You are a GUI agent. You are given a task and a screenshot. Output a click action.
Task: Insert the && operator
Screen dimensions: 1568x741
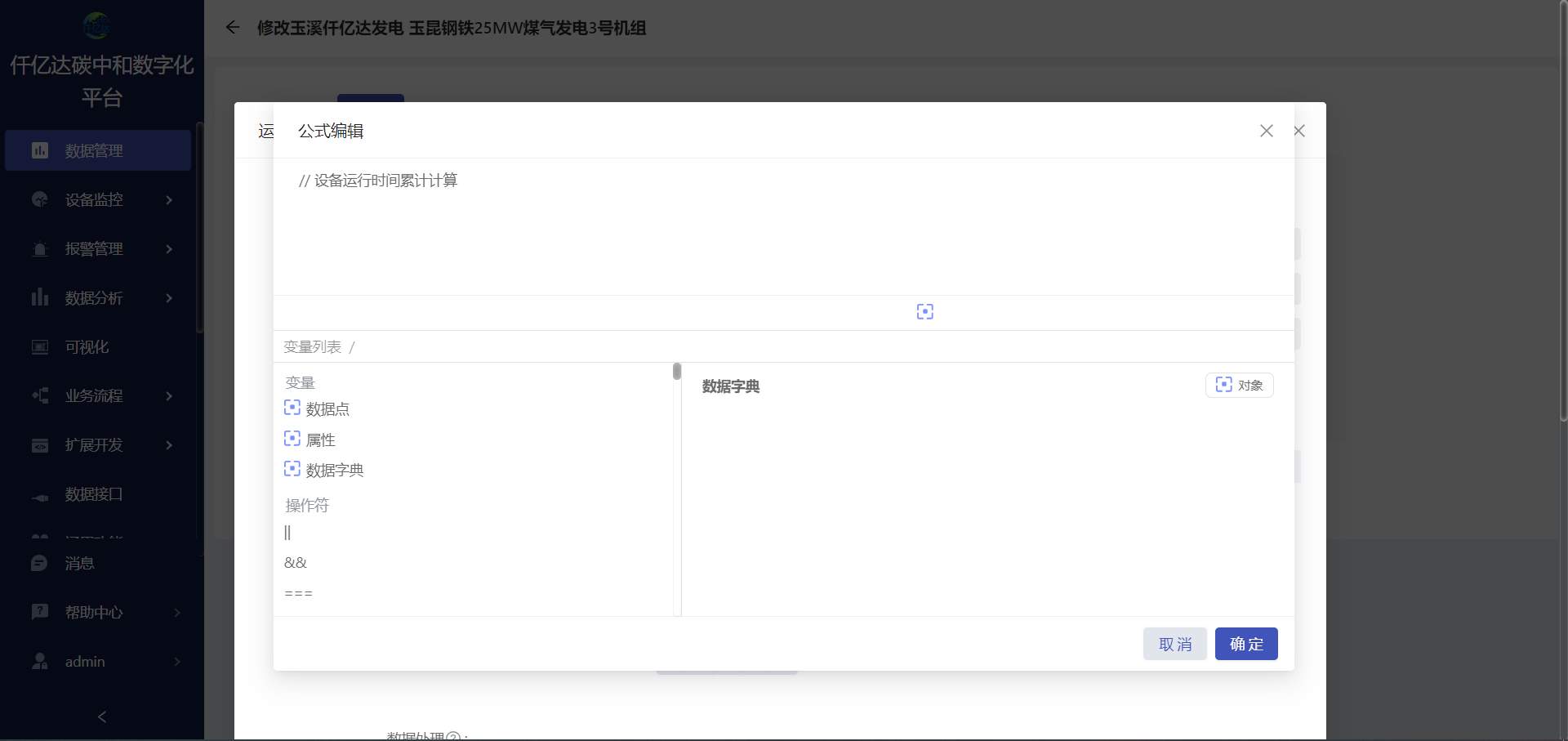[296, 563]
